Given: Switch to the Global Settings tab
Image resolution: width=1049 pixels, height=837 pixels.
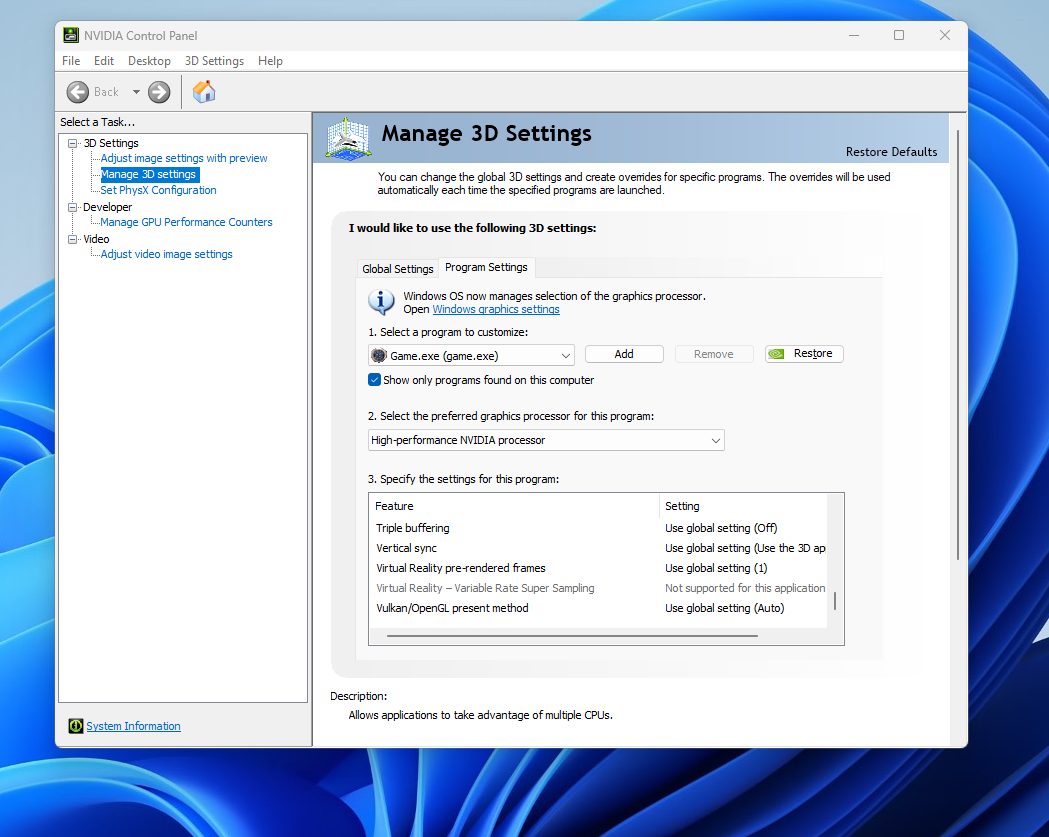Looking at the screenshot, I should coord(398,268).
